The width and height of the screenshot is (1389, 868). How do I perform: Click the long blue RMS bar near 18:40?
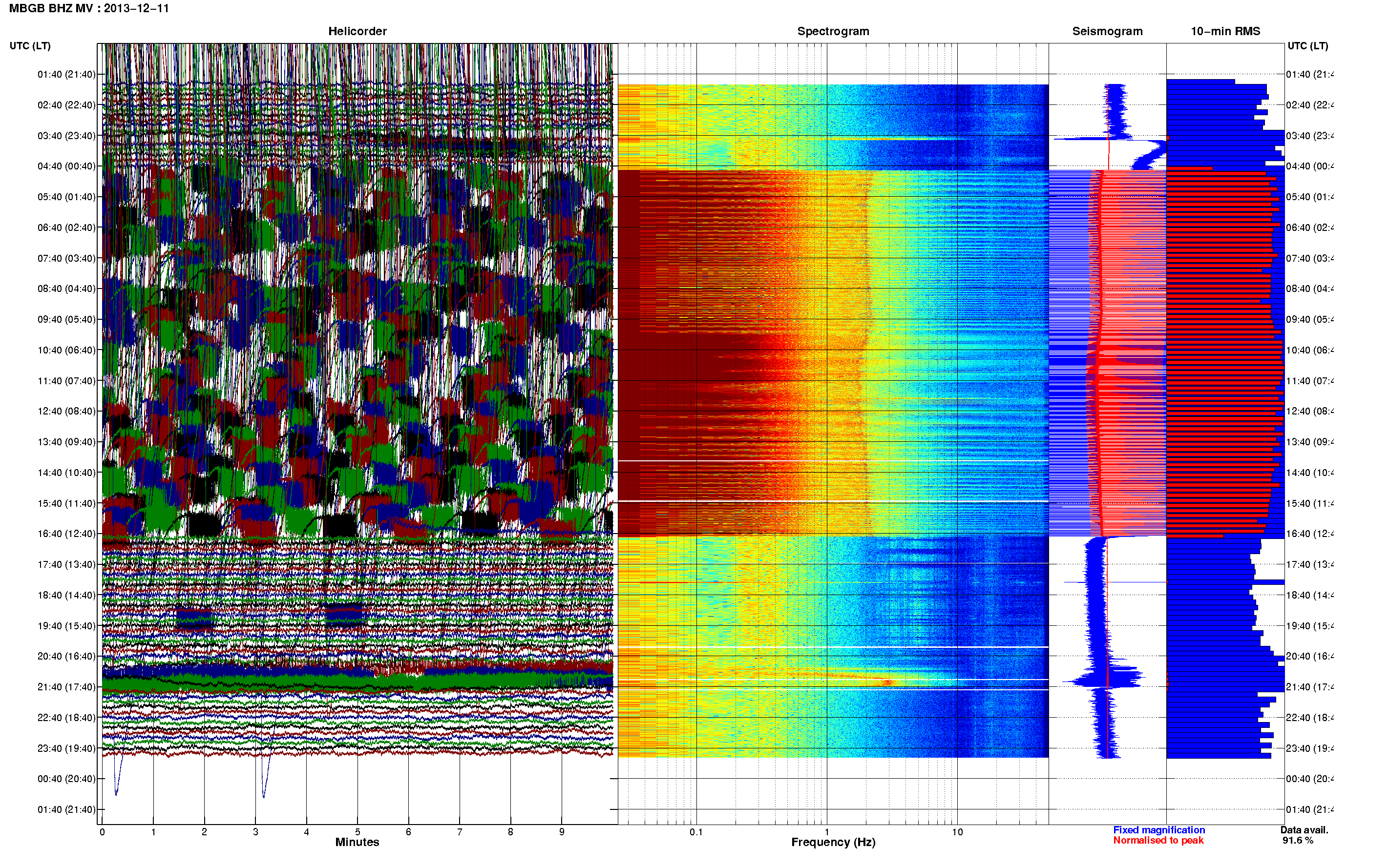tap(1225, 582)
